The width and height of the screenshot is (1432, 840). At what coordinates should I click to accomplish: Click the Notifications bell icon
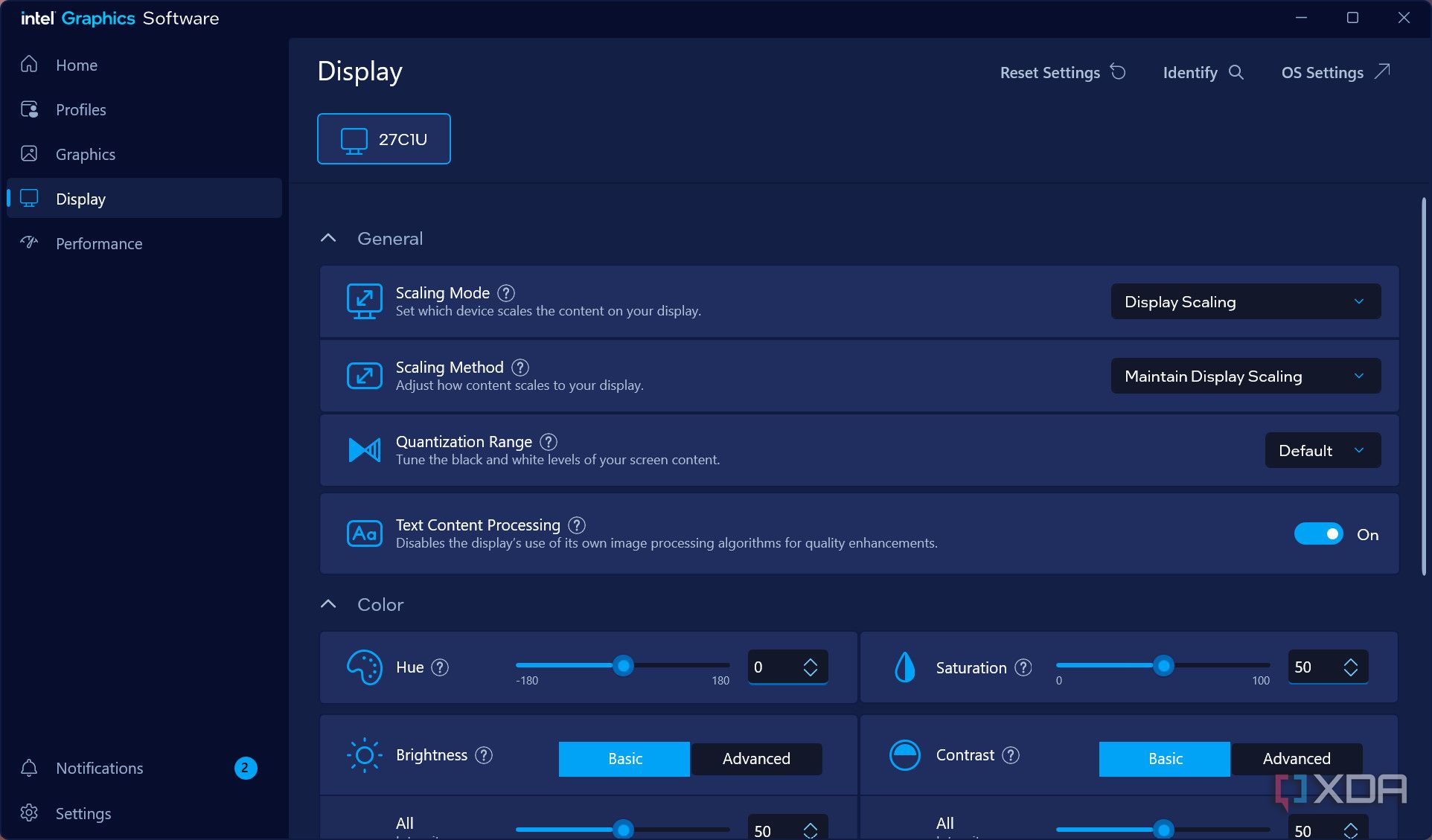[29, 768]
